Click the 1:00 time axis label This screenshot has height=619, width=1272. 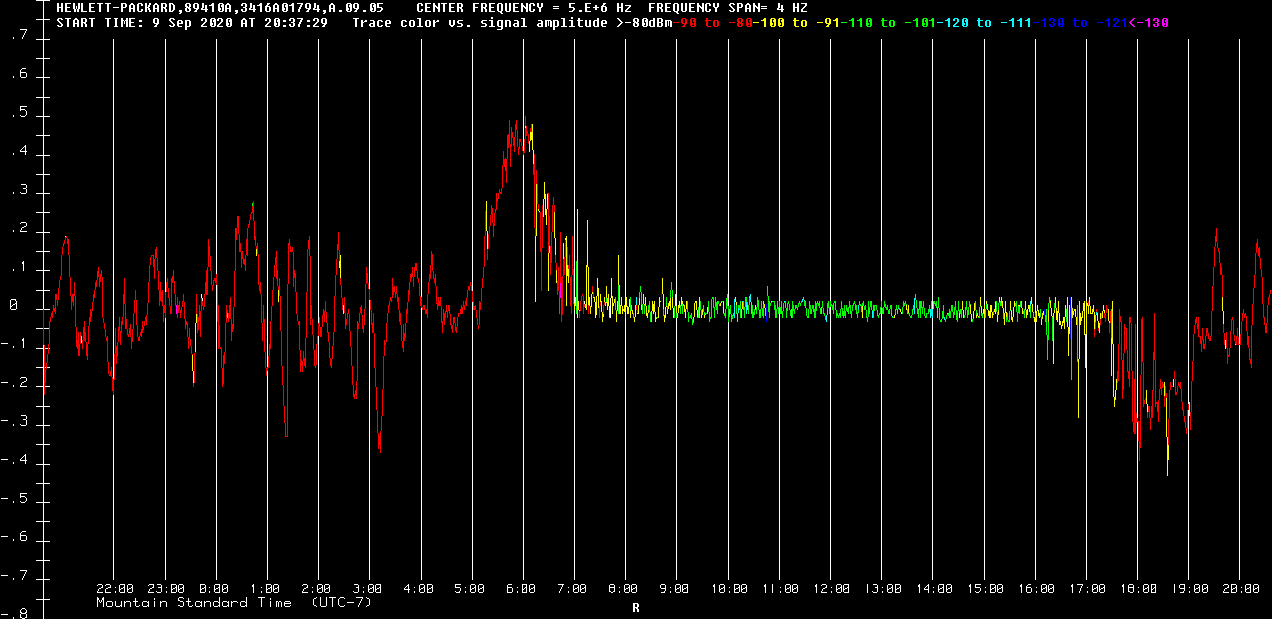[x=265, y=589]
